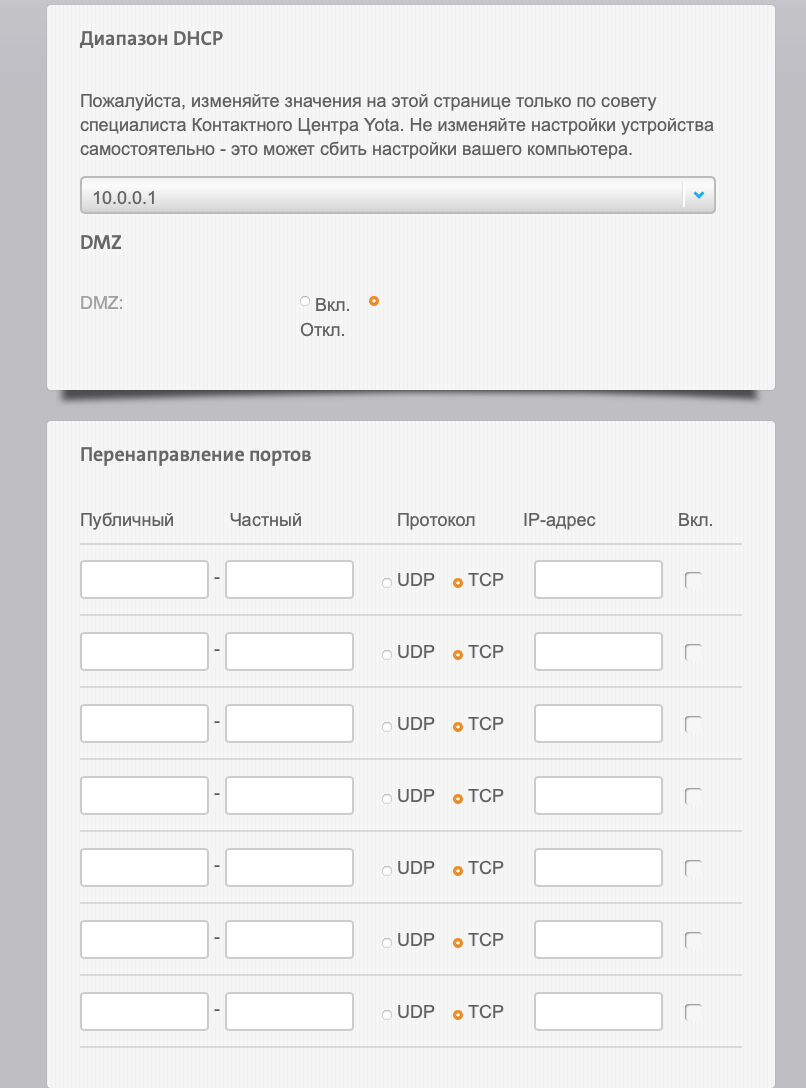Pick UDP in the seventh forwarding row

coord(387,1015)
